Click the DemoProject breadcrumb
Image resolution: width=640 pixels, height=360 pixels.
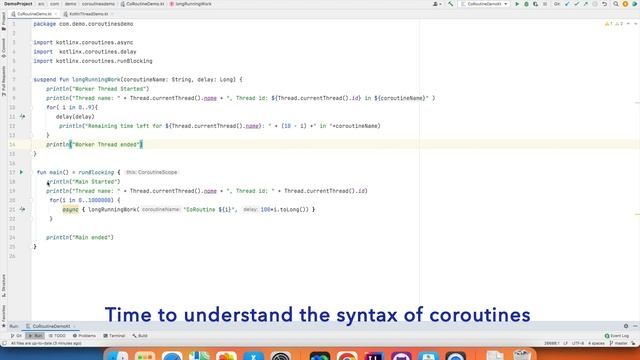click(x=18, y=4)
